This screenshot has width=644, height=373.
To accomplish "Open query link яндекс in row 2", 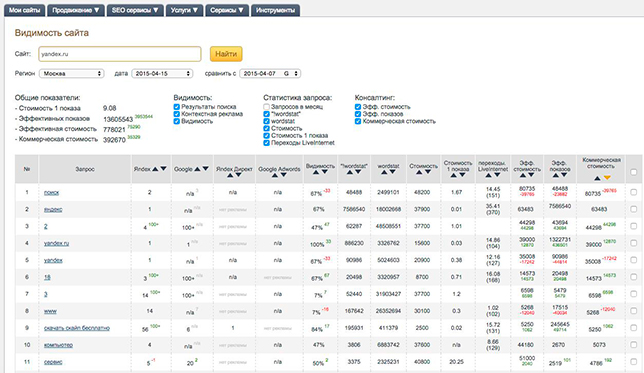I will (53, 209).
